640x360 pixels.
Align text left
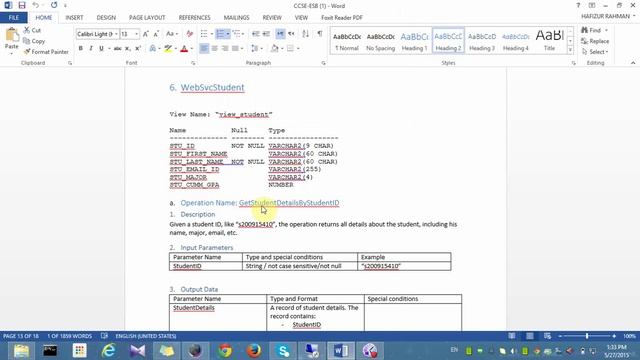coord(204,49)
